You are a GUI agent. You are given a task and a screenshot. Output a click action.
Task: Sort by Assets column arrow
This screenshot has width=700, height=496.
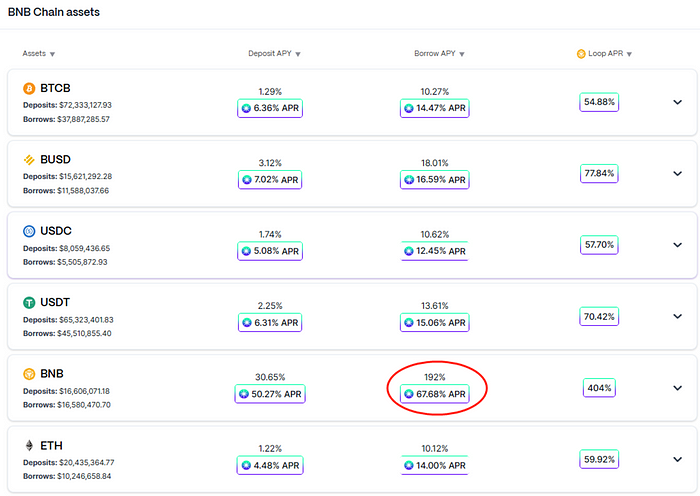point(52,54)
